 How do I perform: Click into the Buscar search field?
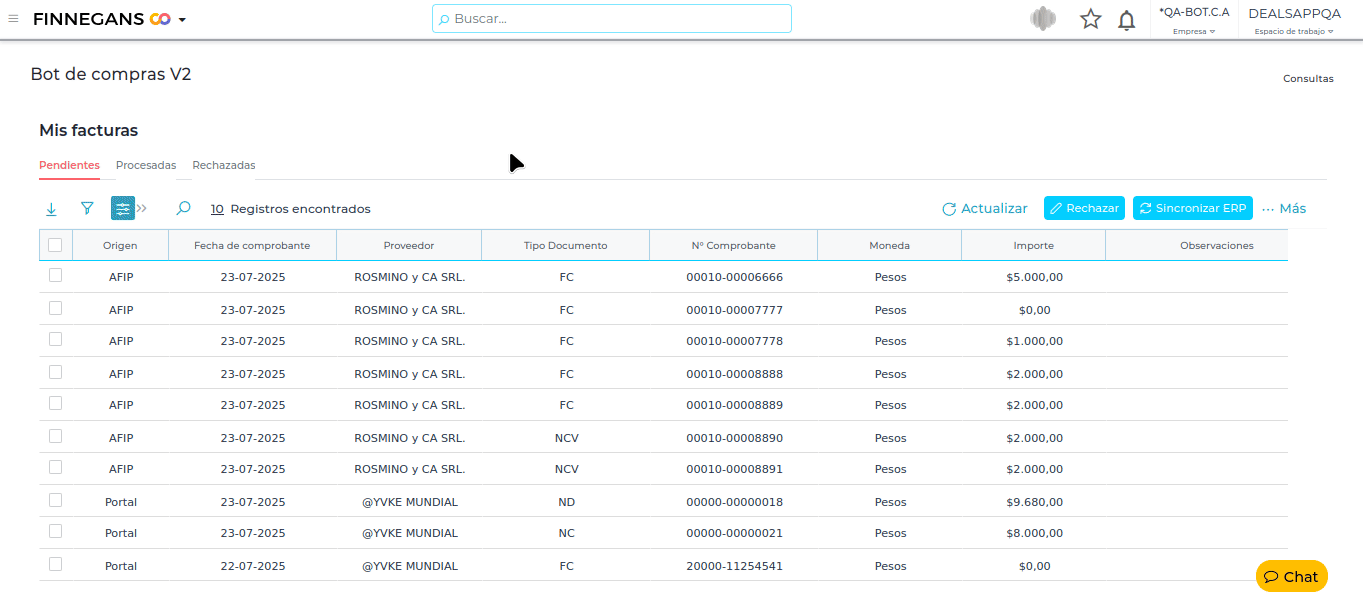click(612, 19)
